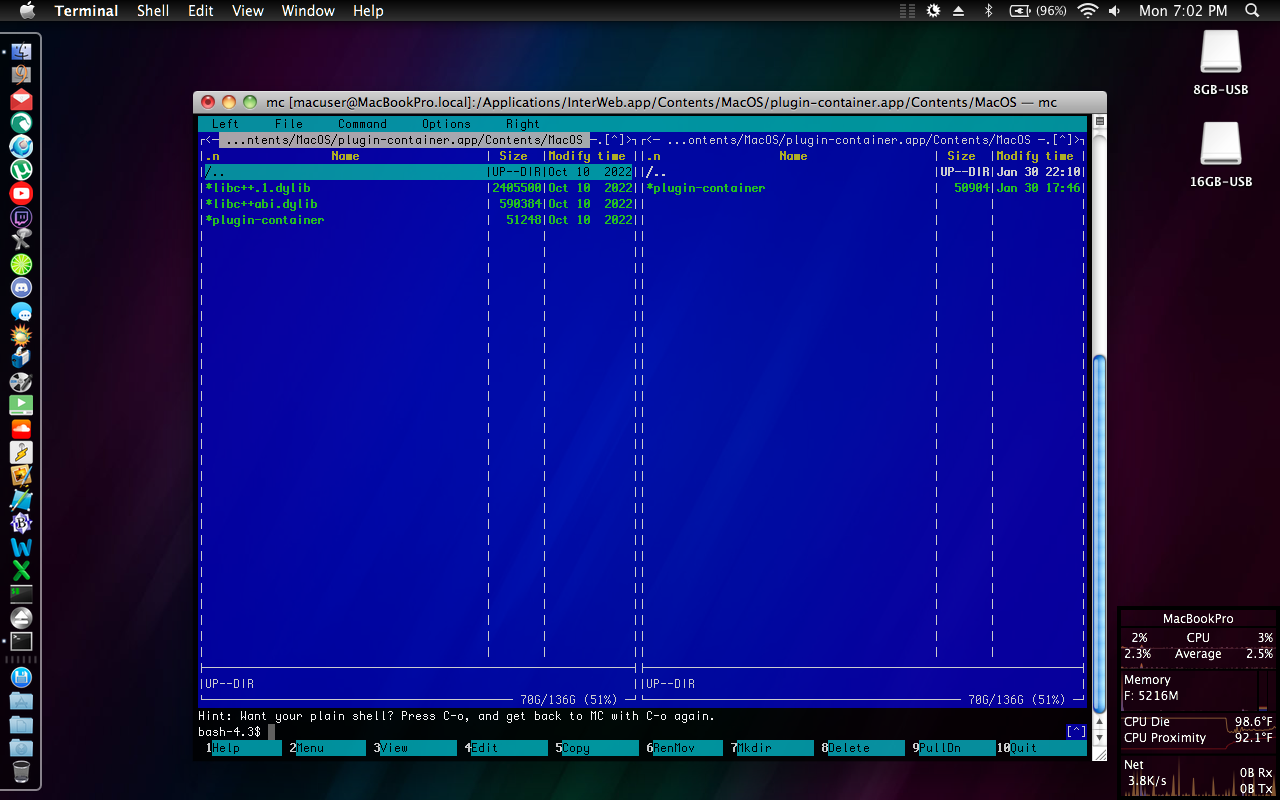1280x800 pixels.
Task: Open mc Command menu
Action: pyautogui.click(x=362, y=124)
